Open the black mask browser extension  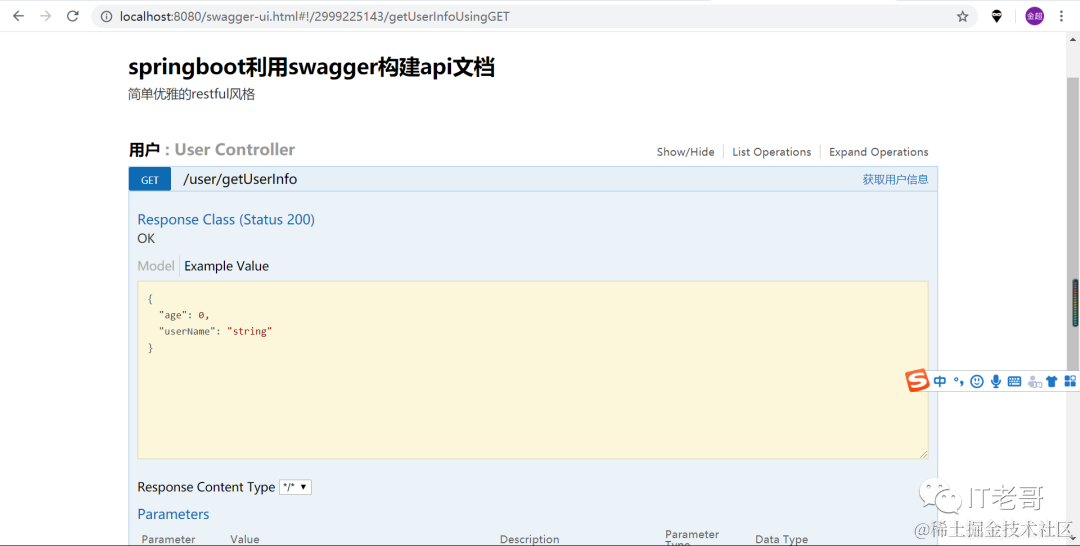click(997, 17)
